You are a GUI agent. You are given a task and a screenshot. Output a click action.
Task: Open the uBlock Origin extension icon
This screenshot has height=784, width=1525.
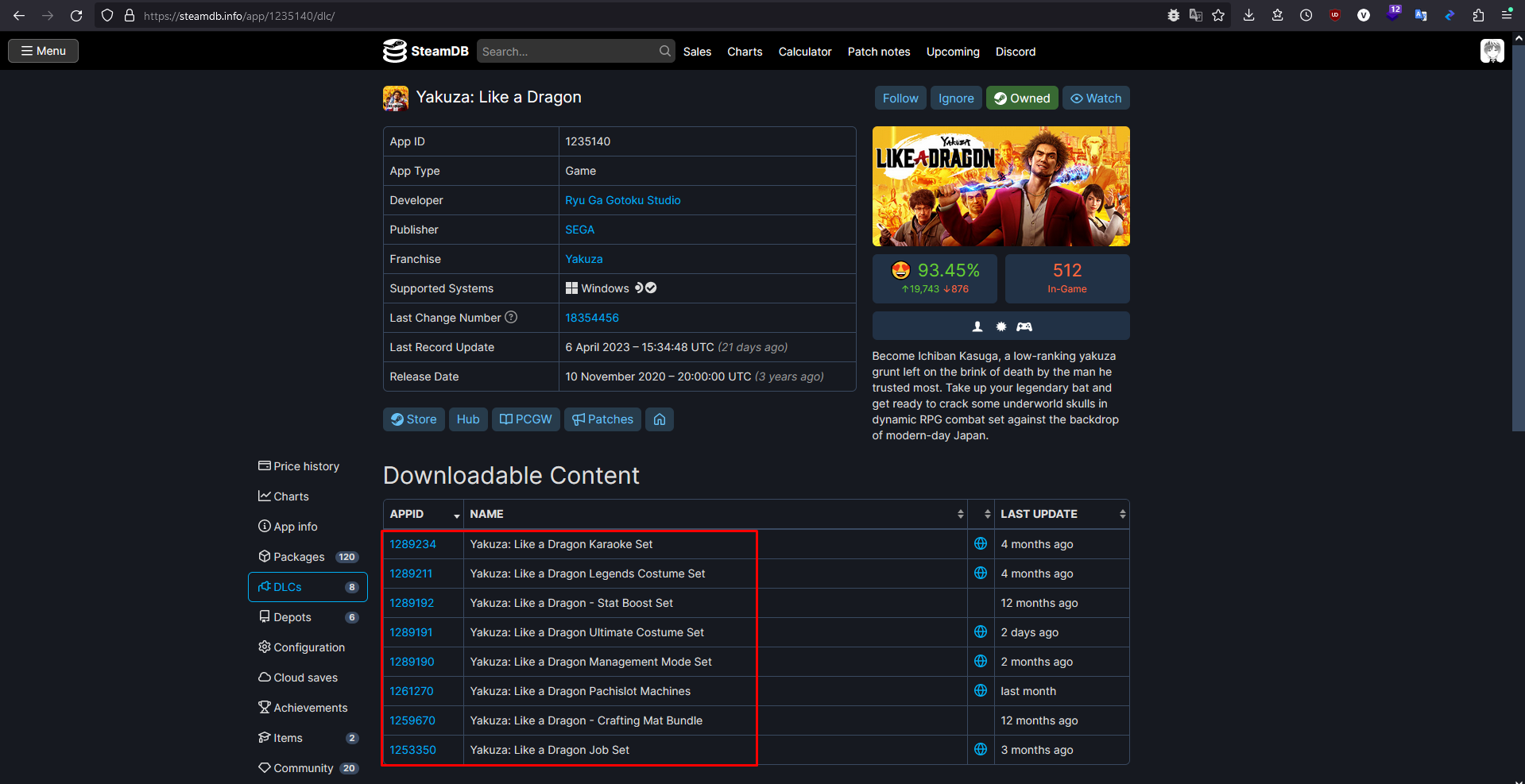coord(1335,16)
